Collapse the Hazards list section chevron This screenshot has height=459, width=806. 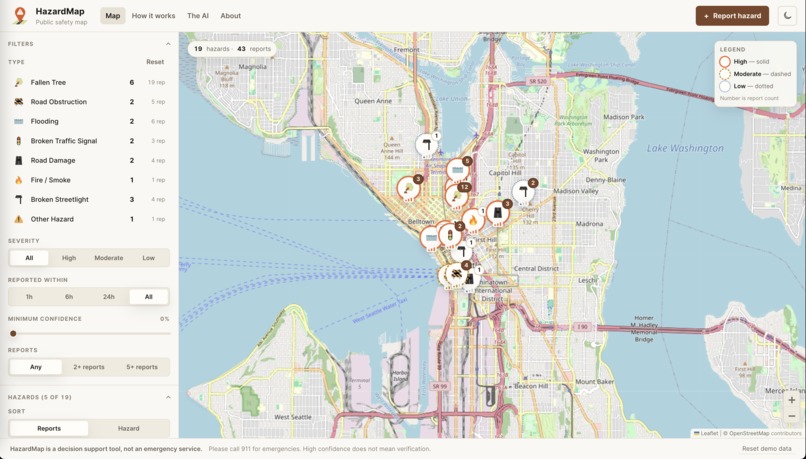(168, 397)
